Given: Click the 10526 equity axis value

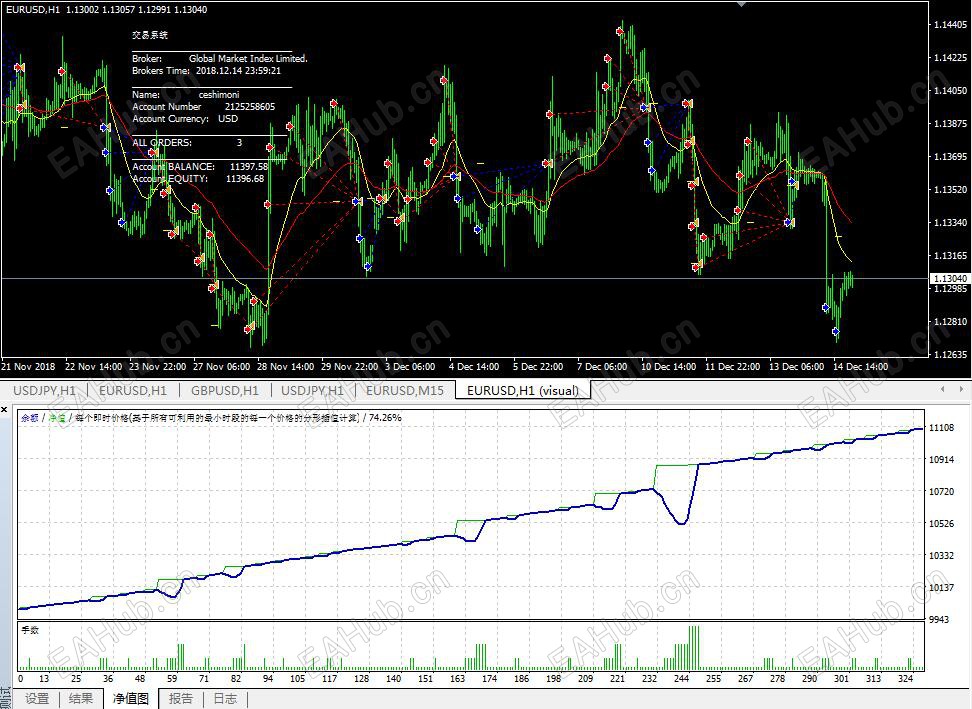Looking at the screenshot, I should [x=941, y=524].
